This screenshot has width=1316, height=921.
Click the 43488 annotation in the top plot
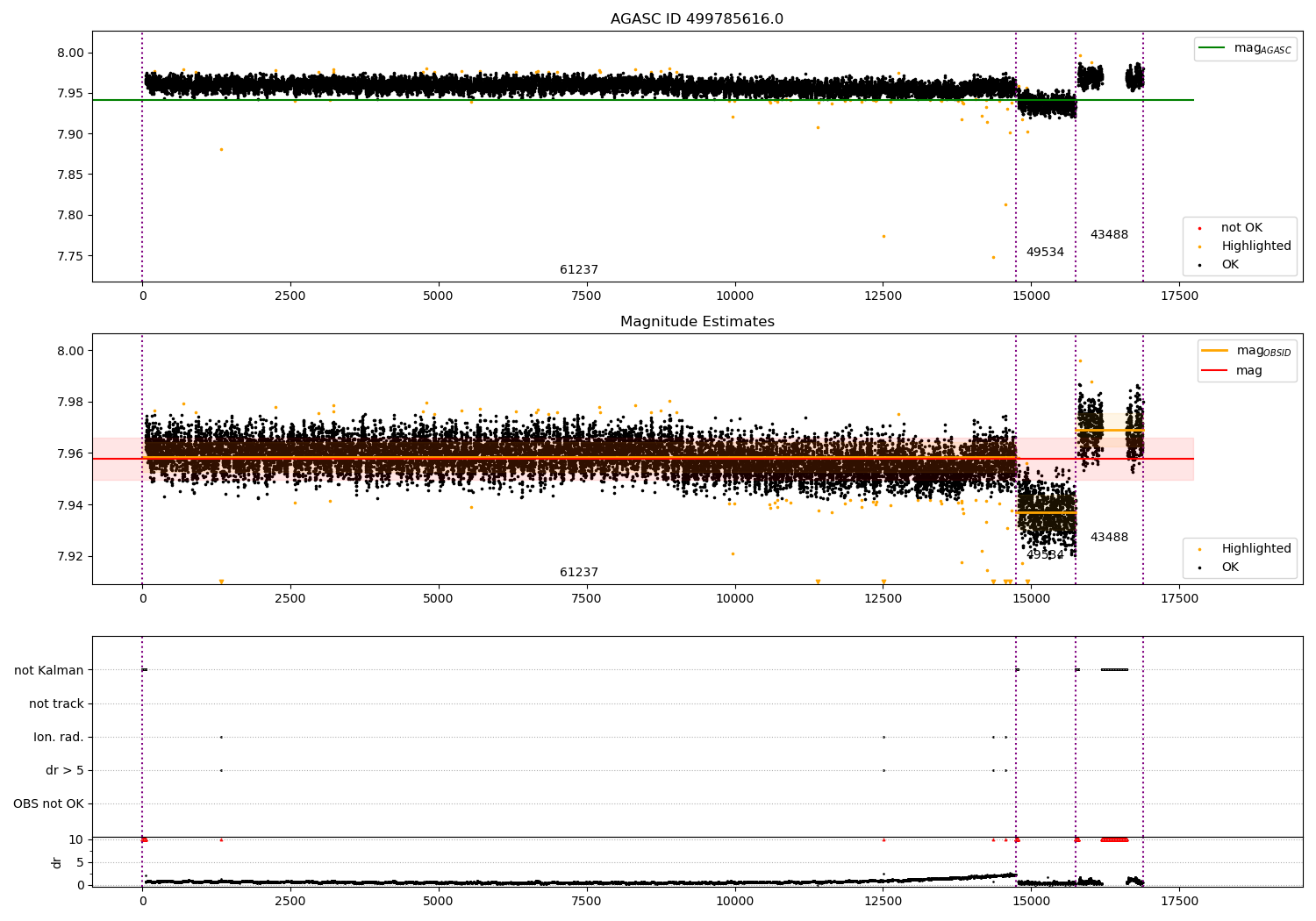1109,235
